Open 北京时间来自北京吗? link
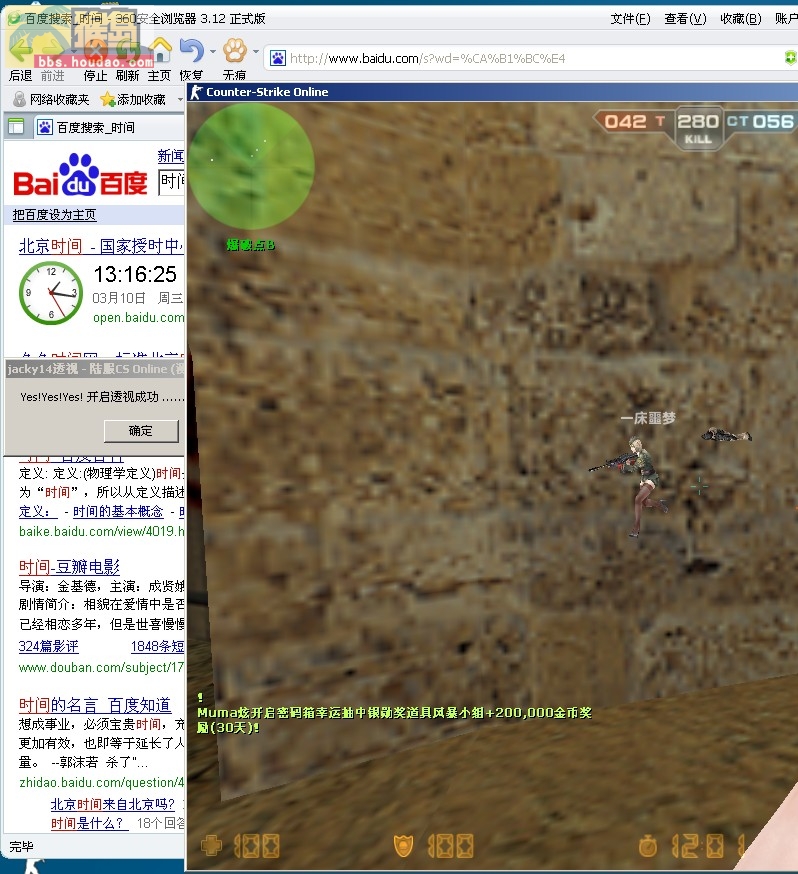798x874 pixels. tap(113, 804)
